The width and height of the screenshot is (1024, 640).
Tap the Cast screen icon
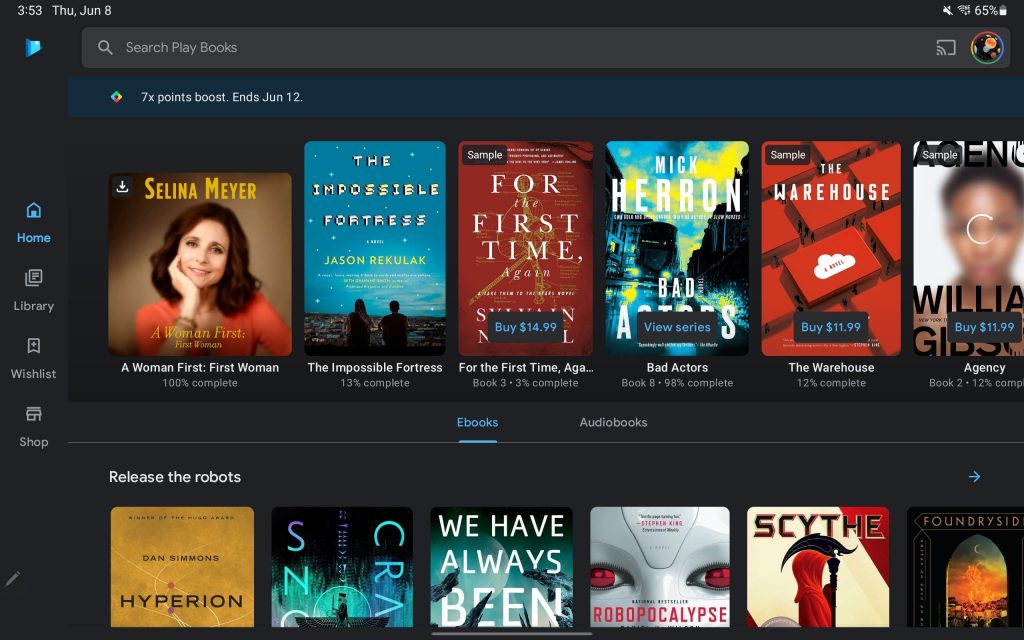coord(945,47)
